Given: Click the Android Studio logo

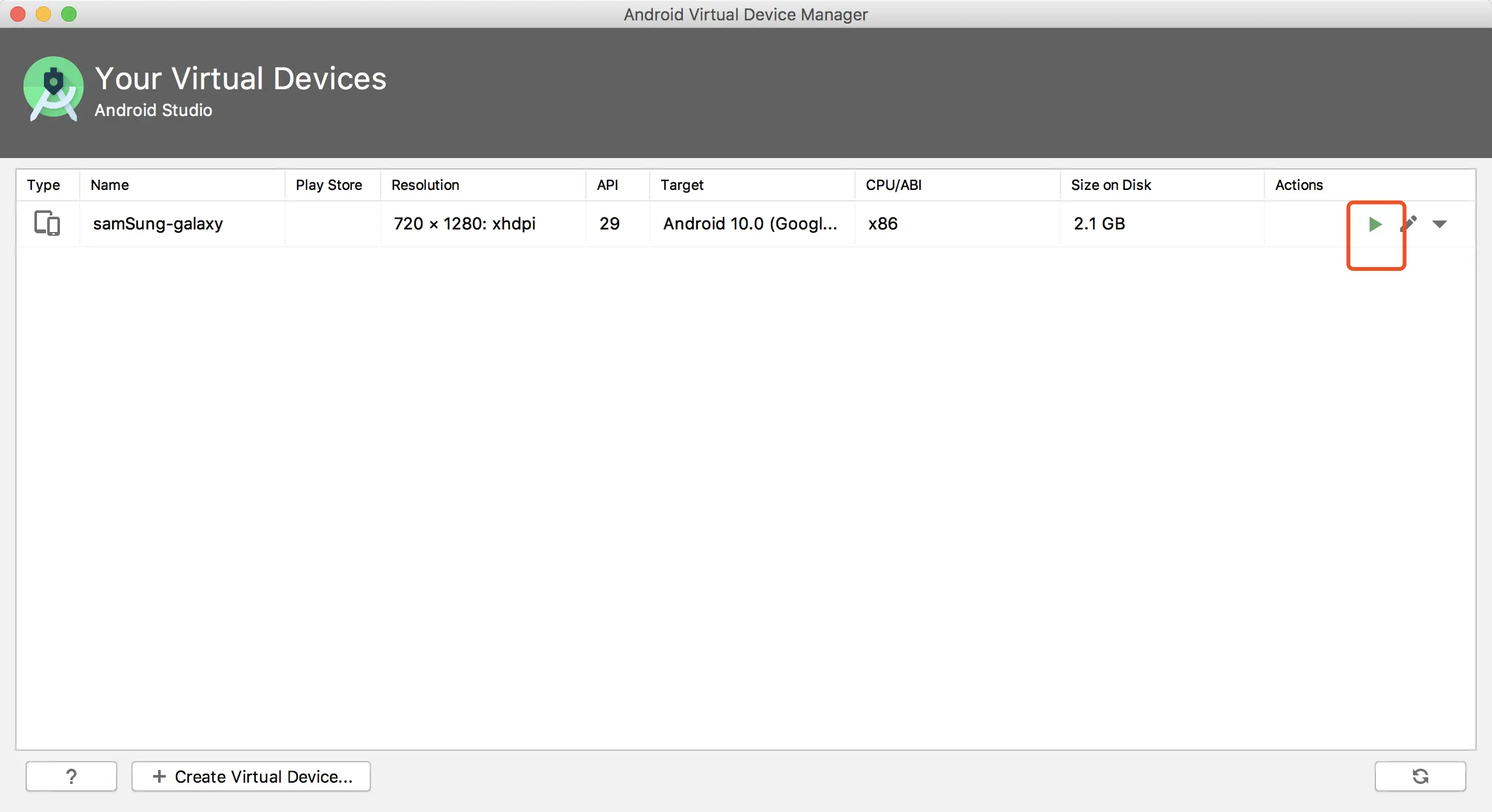Looking at the screenshot, I should [x=53, y=89].
